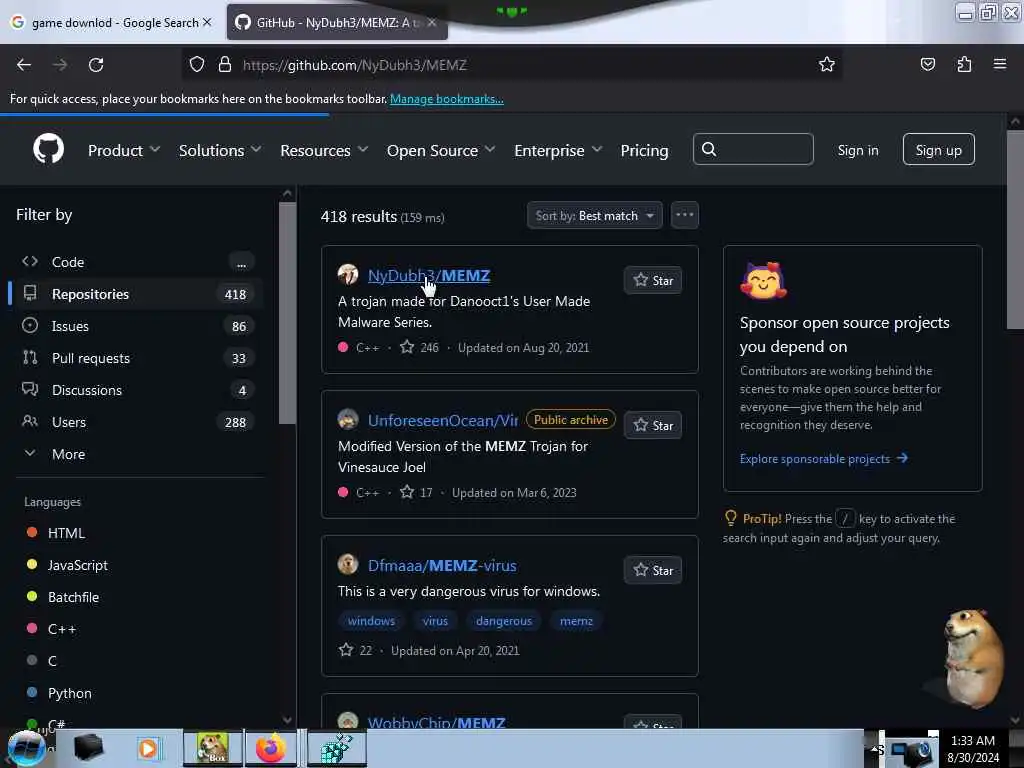Expand the Open Source menu
Image resolution: width=1024 pixels, height=768 pixels.
click(441, 150)
